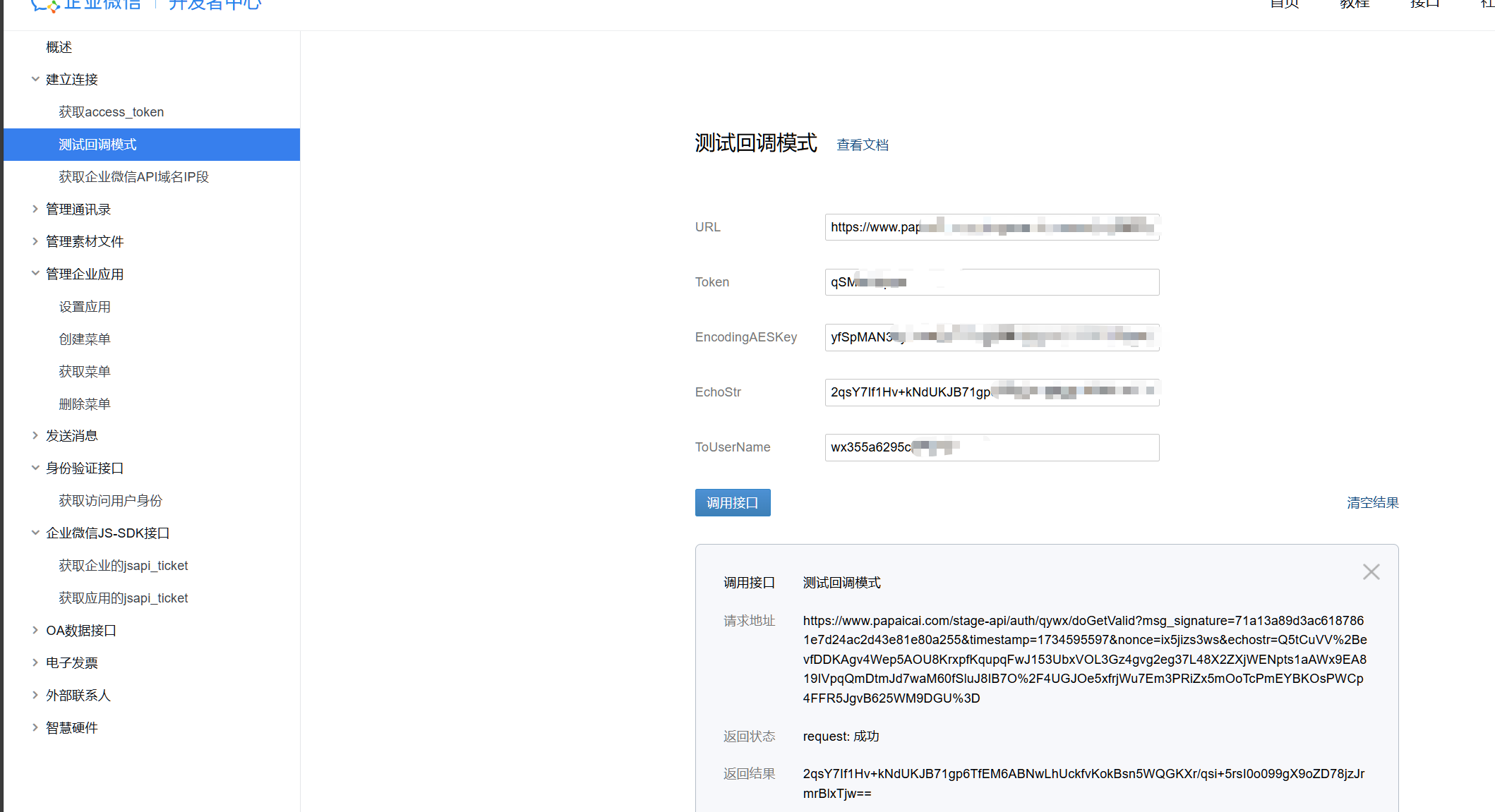The height and width of the screenshot is (812, 1495).
Task: Open 查看文档 next to the page title
Action: tap(863, 144)
